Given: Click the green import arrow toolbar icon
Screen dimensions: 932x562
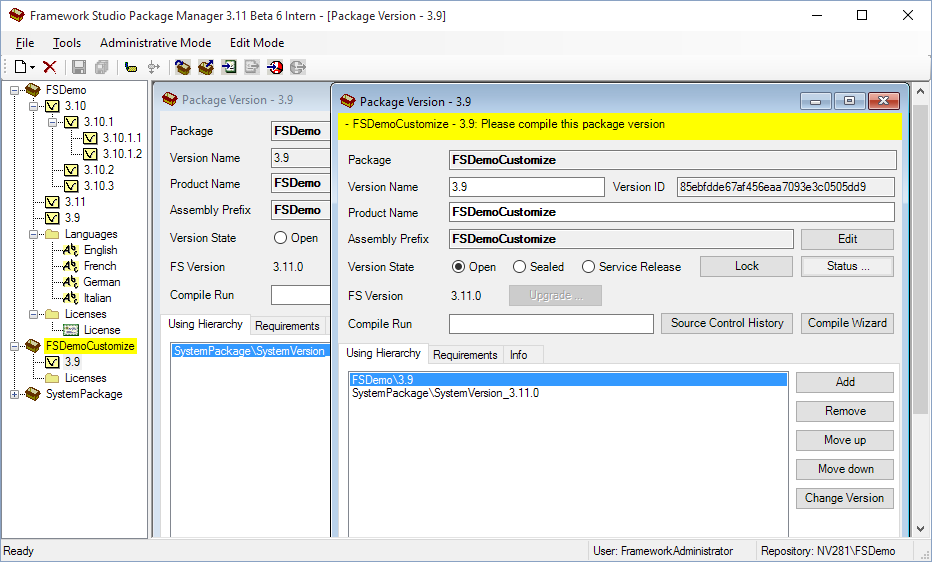Looking at the screenshot, I should tap(229, 67).
